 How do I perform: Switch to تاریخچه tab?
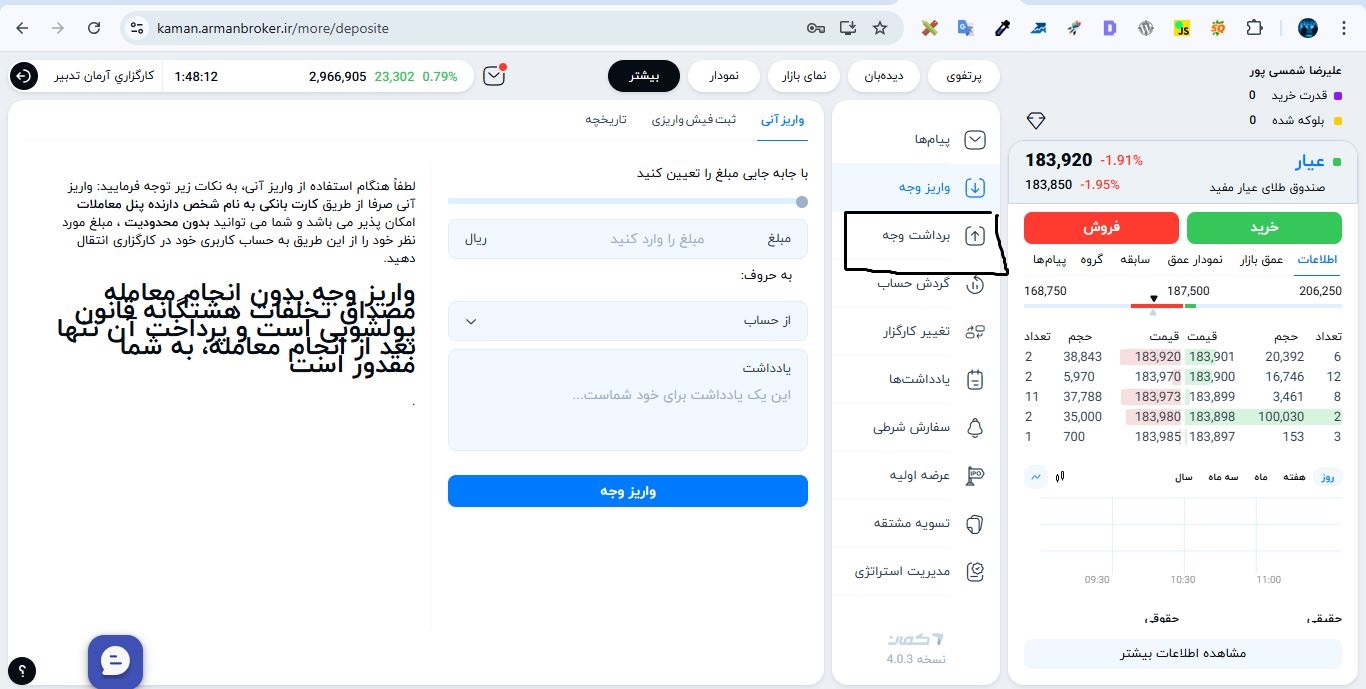tap(606, 119)
